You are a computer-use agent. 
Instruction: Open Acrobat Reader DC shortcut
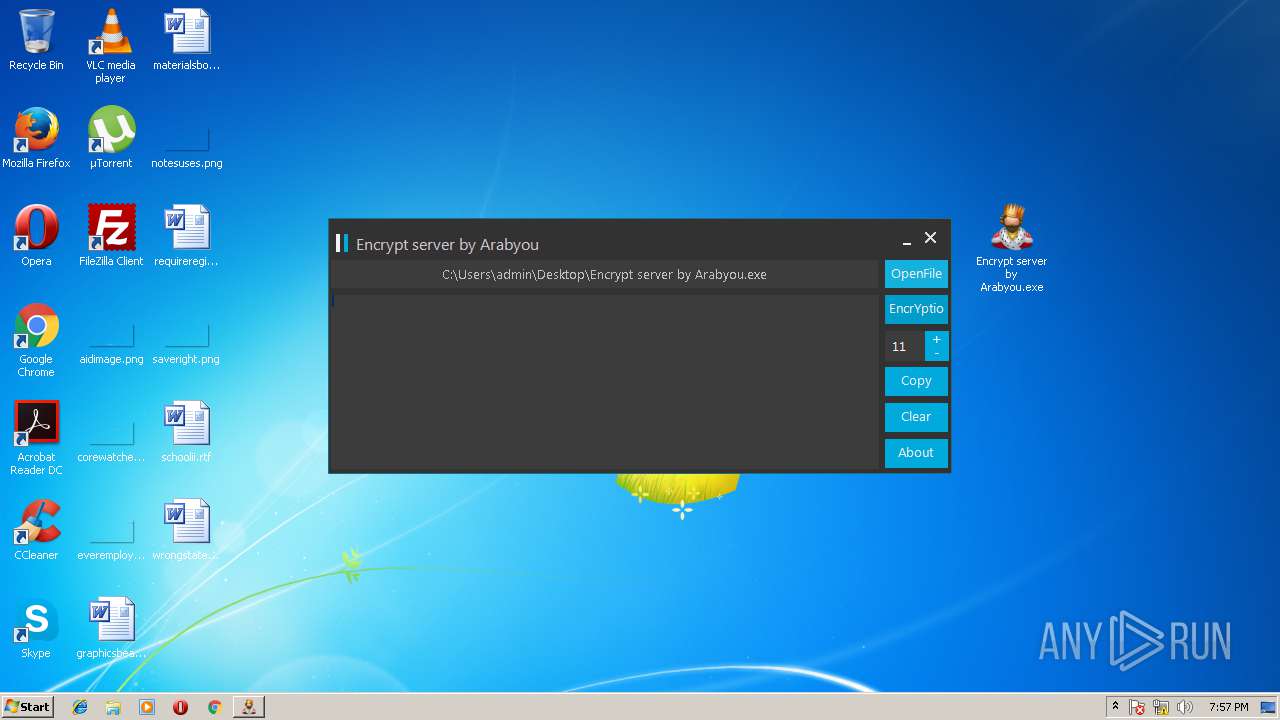pyautogui.click(x=36, y=438)
